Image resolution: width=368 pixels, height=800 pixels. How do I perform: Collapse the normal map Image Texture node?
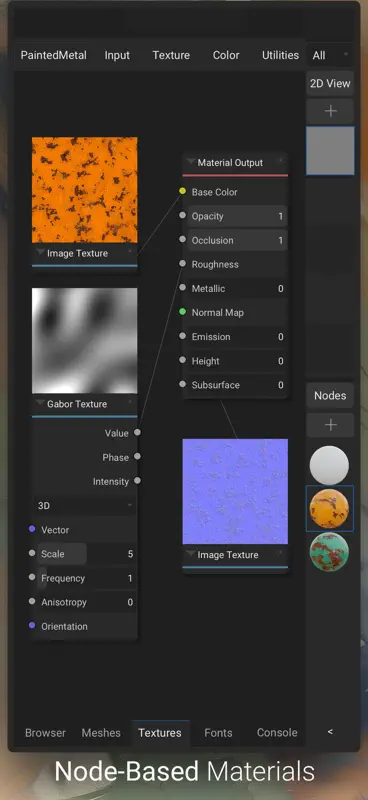click(x=190, y=554)
